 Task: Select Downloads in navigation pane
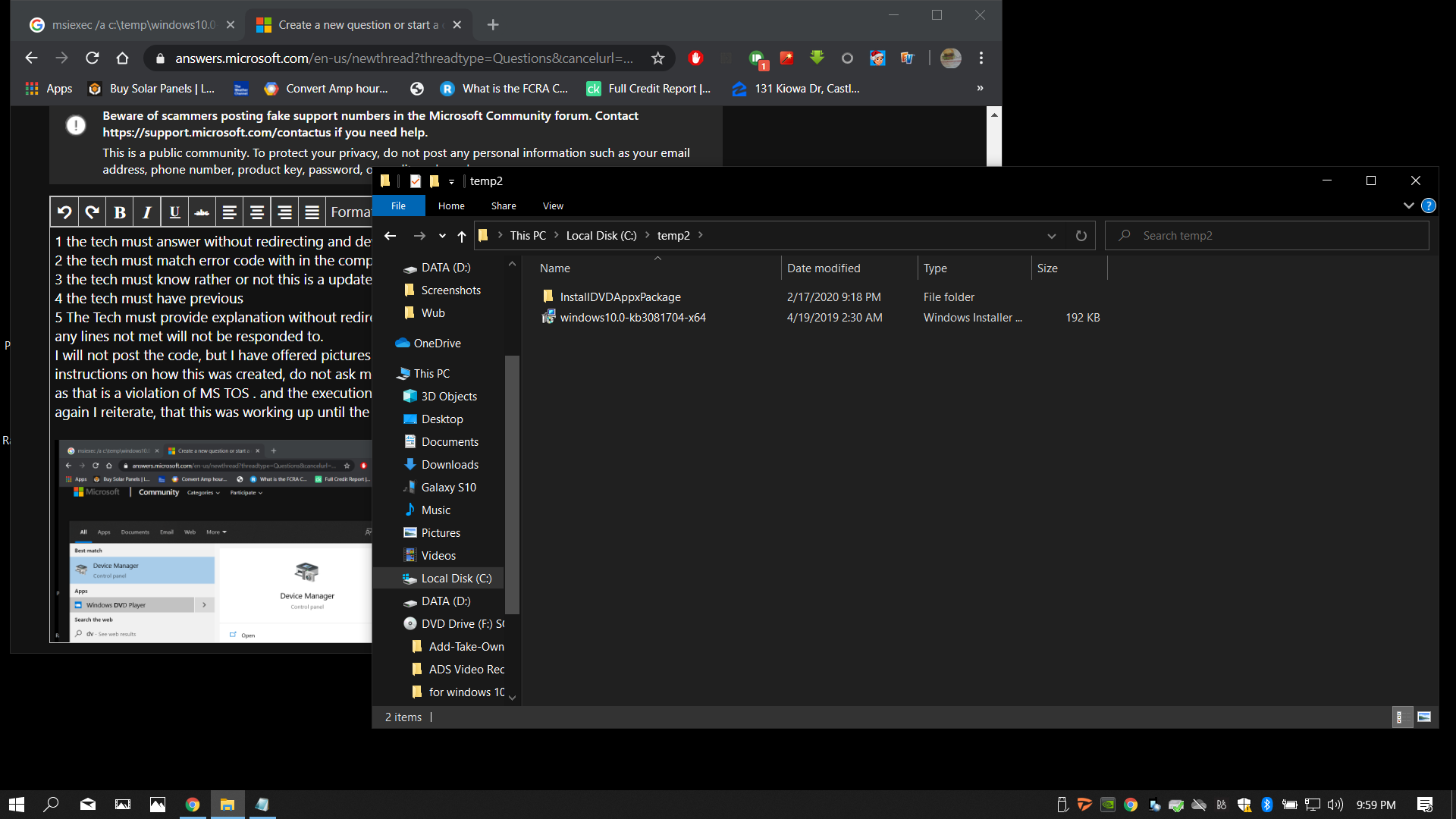click(x=450, y=465)
